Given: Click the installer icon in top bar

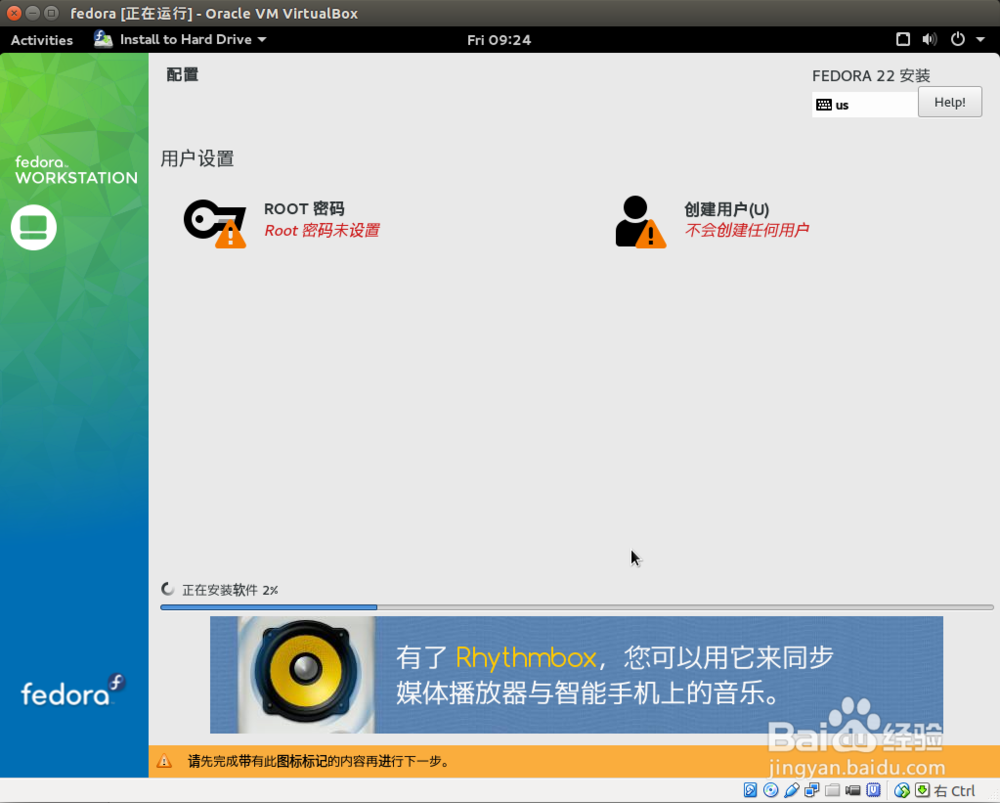Looking at the screenshot, I should (103, 39).
